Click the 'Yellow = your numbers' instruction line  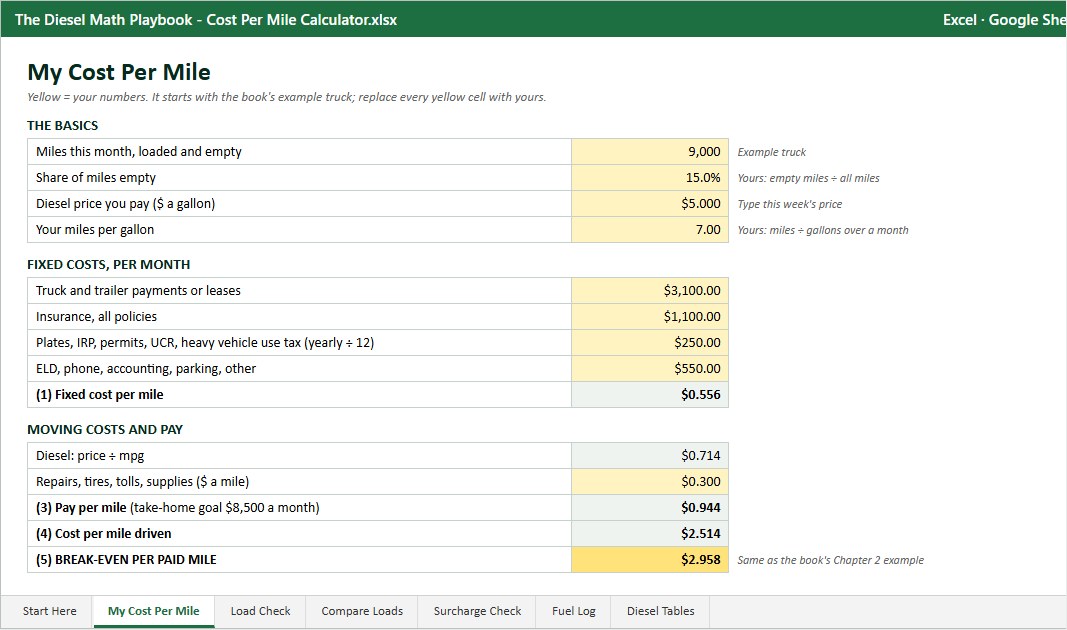click(x=286, y=97)
